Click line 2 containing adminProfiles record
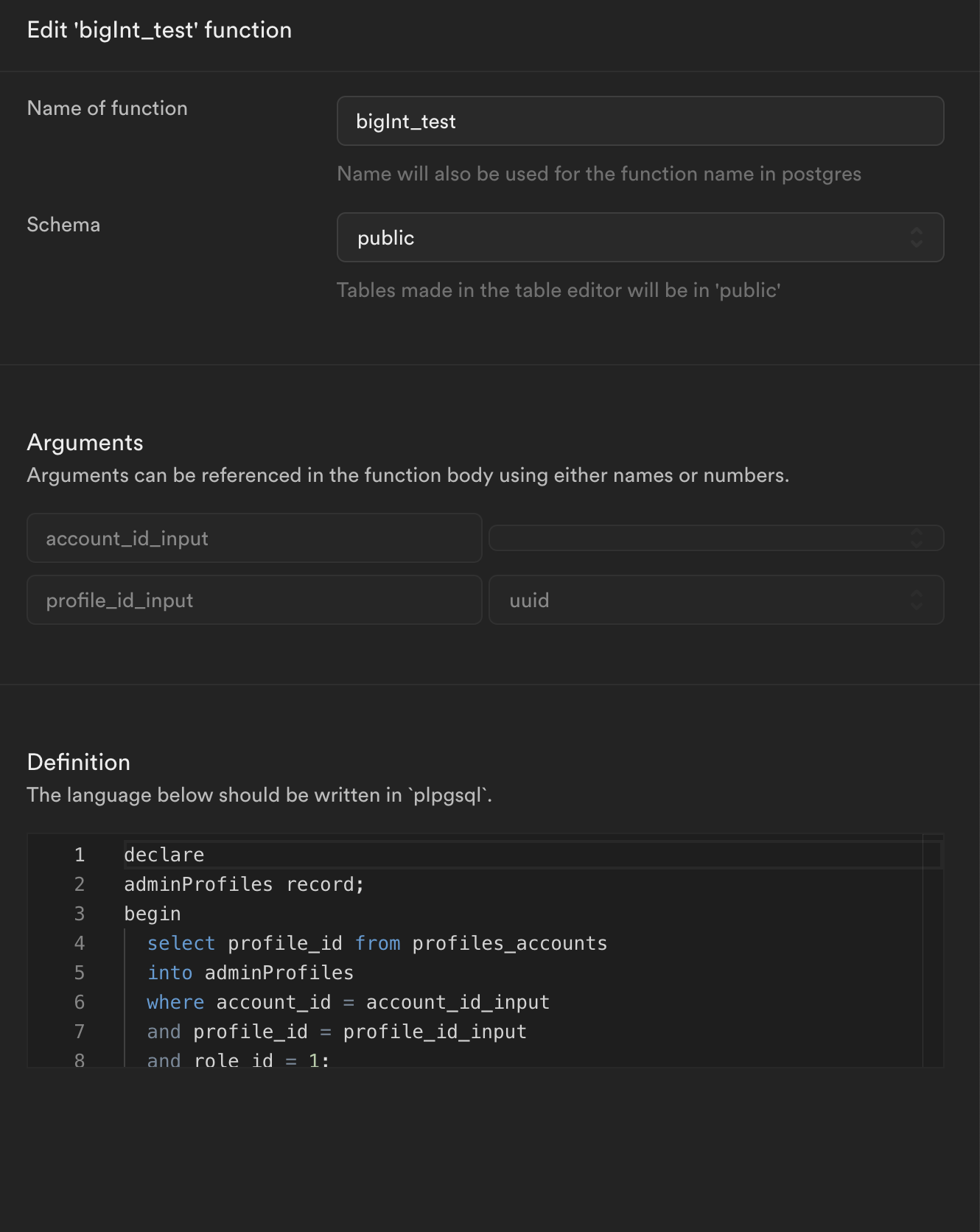Image resolution: width=980 pixels, height=1232 pixels. pyautogui.click(x=243, y=883)
